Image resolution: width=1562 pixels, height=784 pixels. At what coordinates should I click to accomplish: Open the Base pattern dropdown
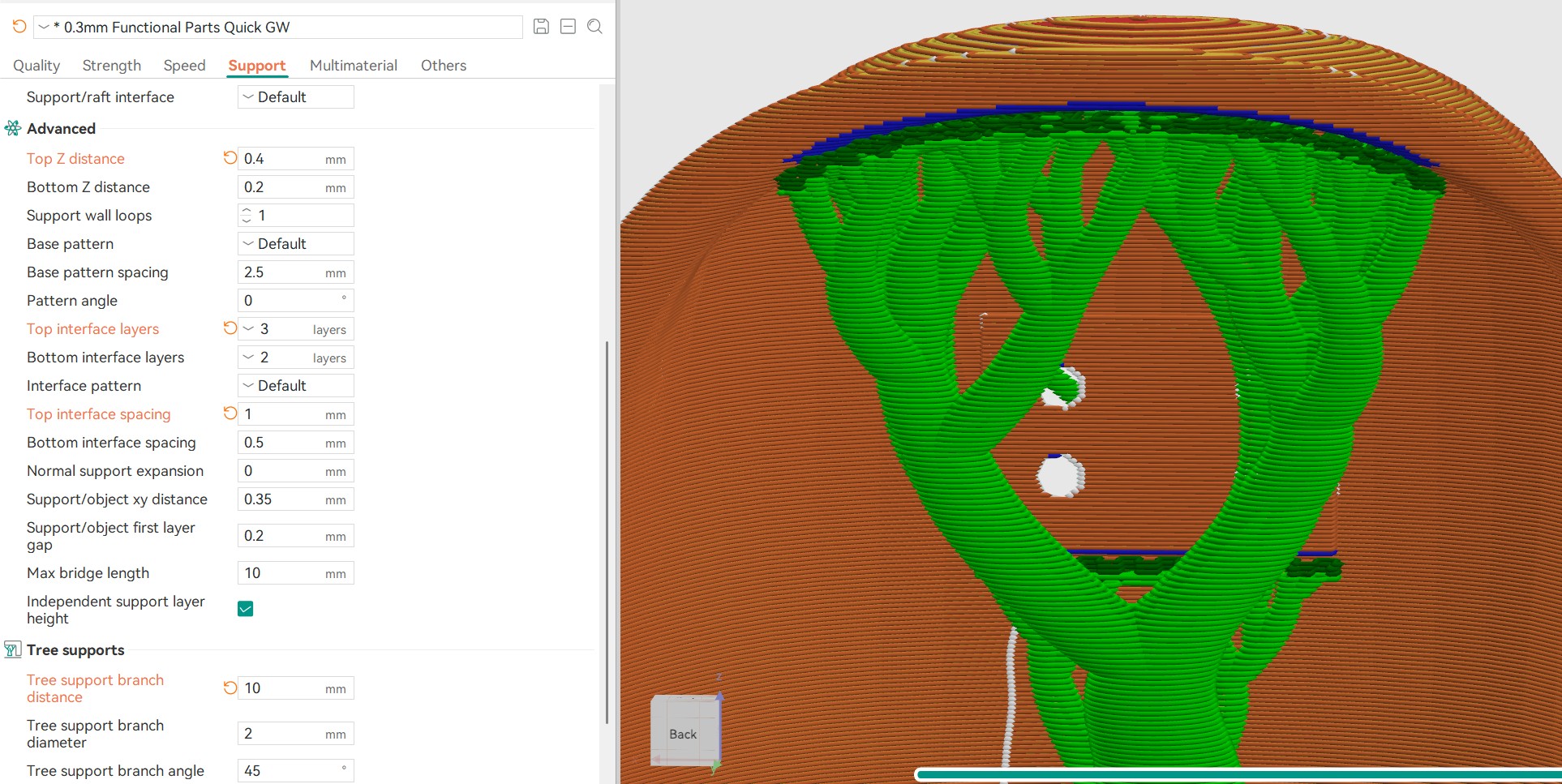tap(295, 244)
